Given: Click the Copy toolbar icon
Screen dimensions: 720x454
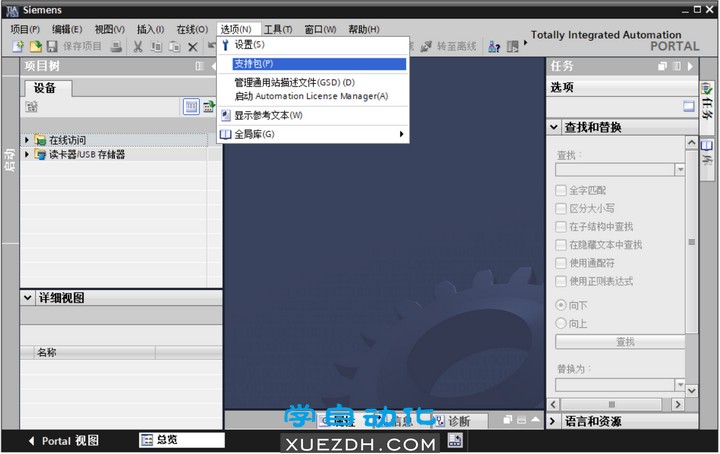Looking at the screenshot, I should [x=157, y=46].
